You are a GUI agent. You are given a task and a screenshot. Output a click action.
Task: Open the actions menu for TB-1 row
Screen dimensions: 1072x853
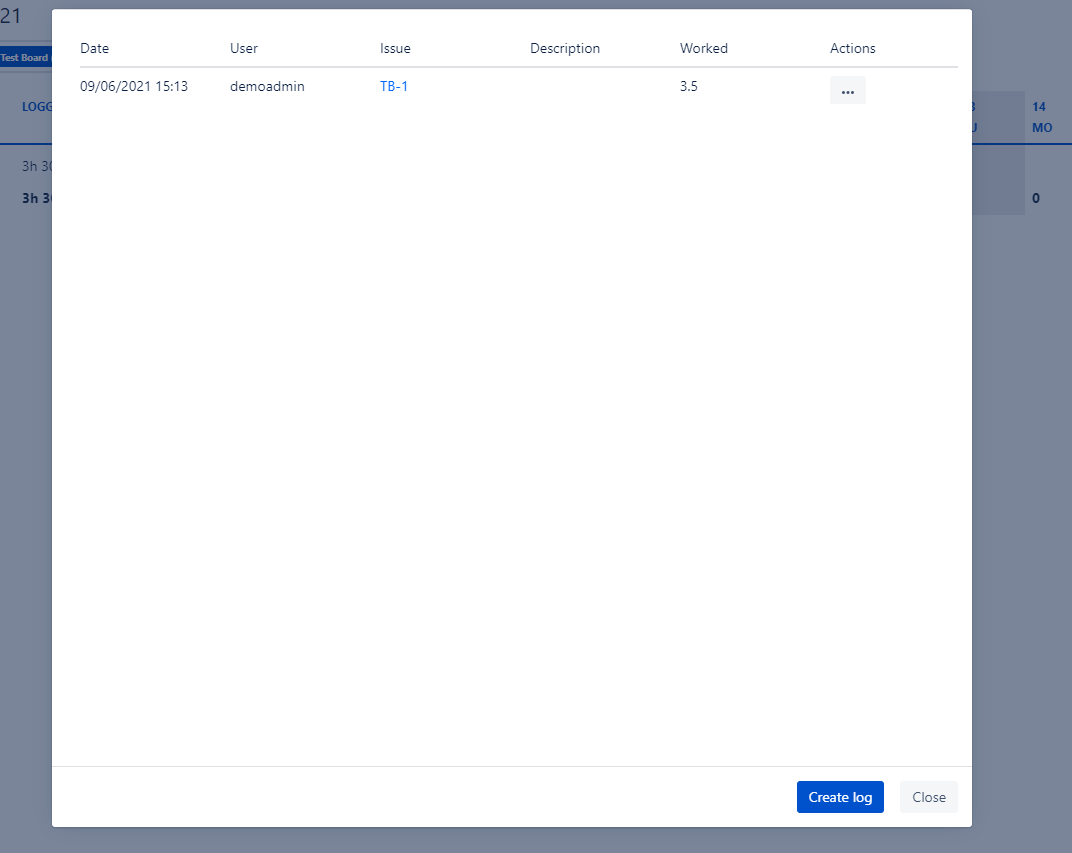click(847, 90)
